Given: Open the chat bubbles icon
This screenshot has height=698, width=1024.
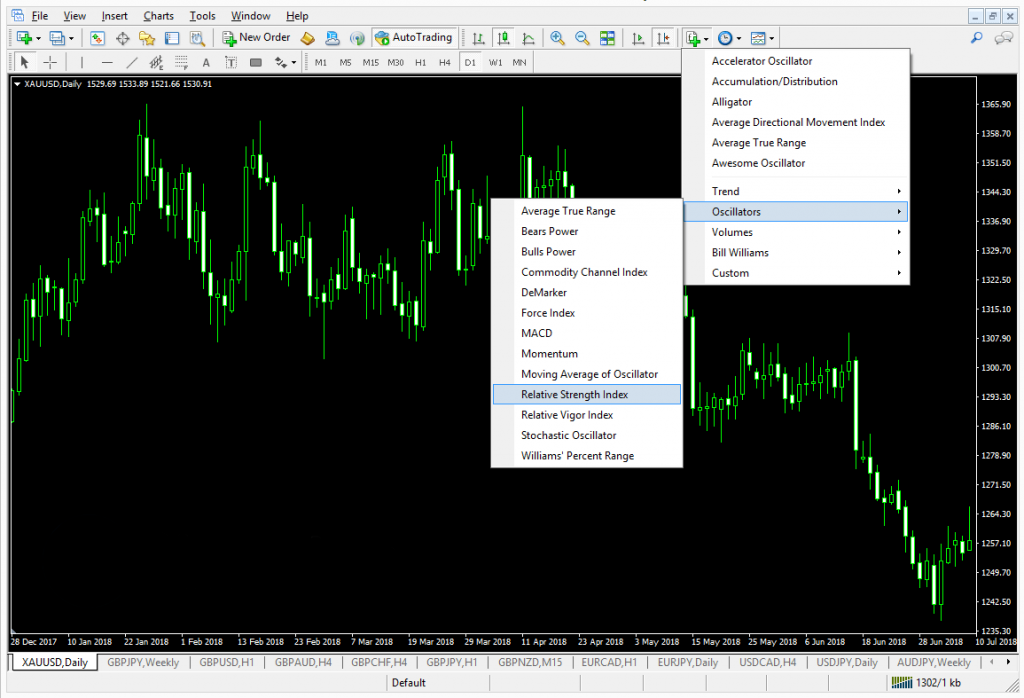Looking at the screenshot, I should pyautogui.click(x=1003, y=39).
